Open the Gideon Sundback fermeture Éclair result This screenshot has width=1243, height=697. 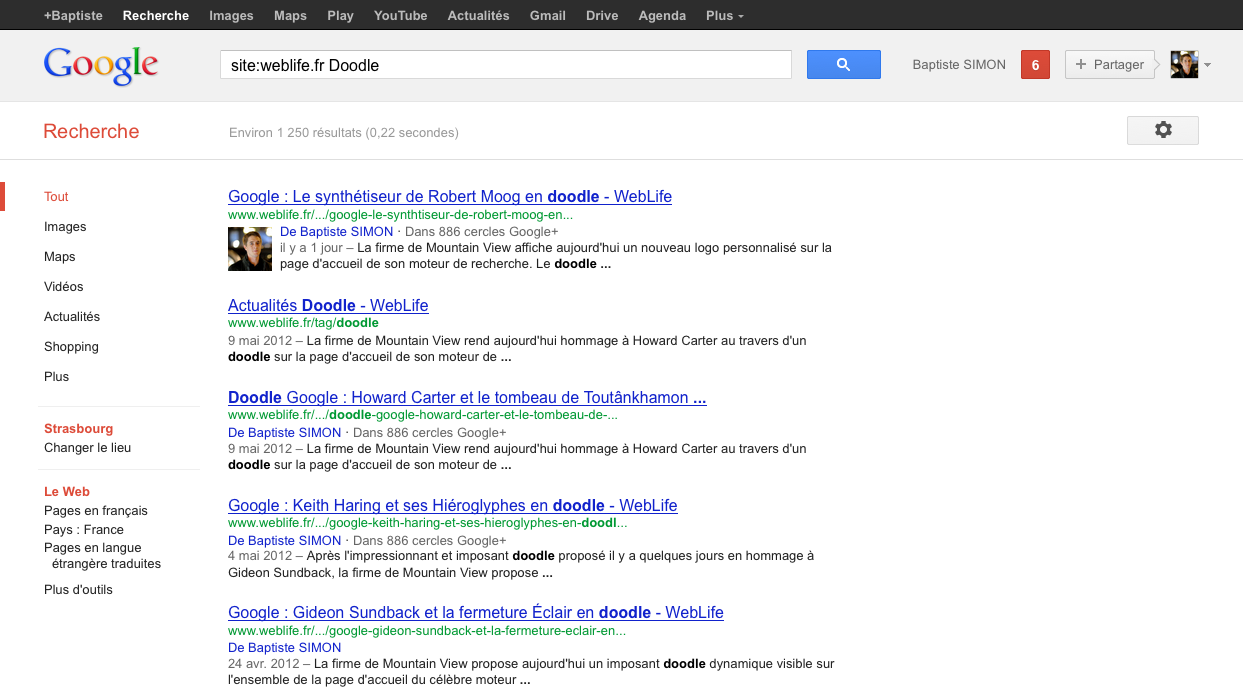(x=476, y=613)
